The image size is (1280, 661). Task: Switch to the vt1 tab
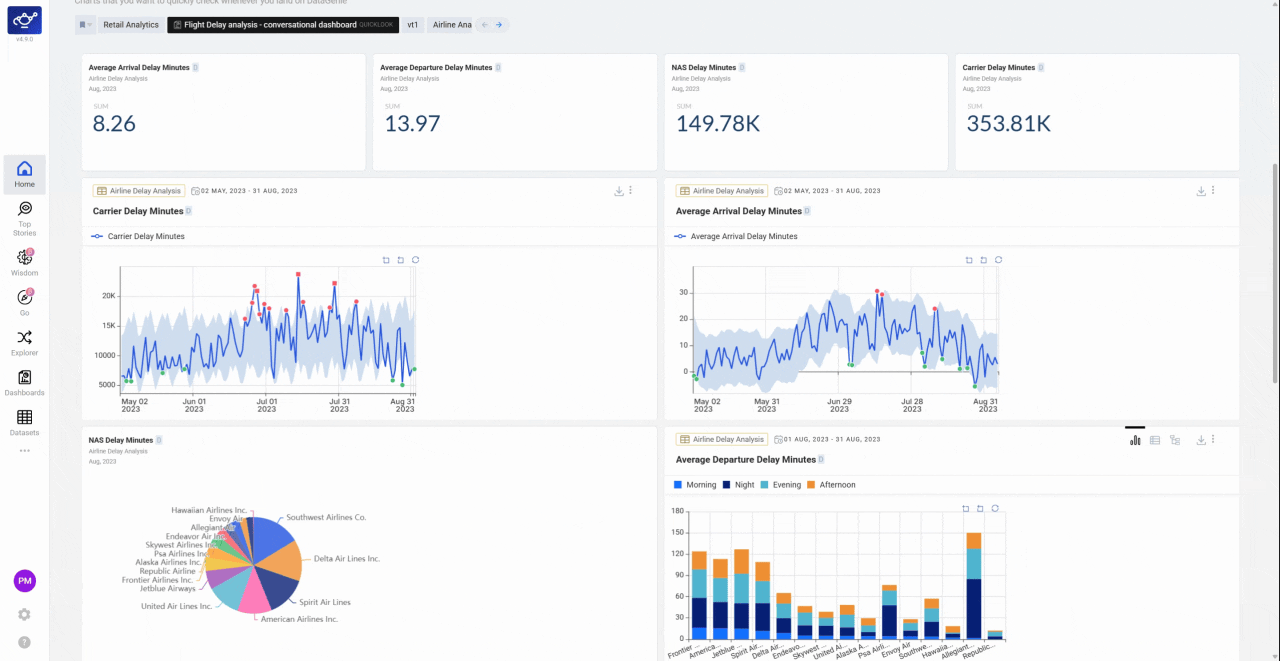[413, 25]
